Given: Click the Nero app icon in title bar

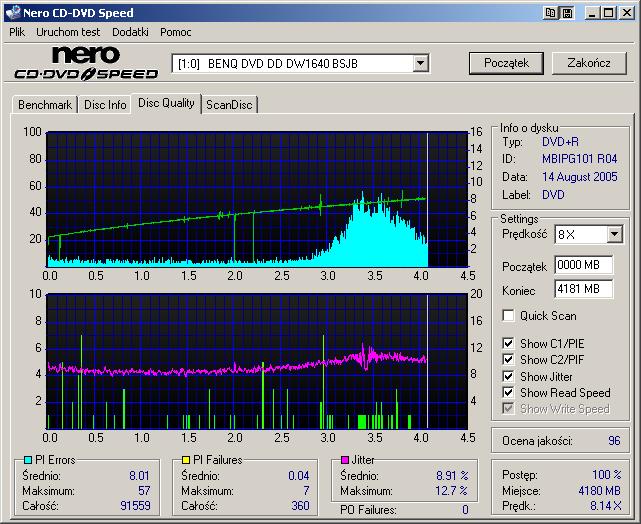Looking at the screenshot, I should [12, 12].
